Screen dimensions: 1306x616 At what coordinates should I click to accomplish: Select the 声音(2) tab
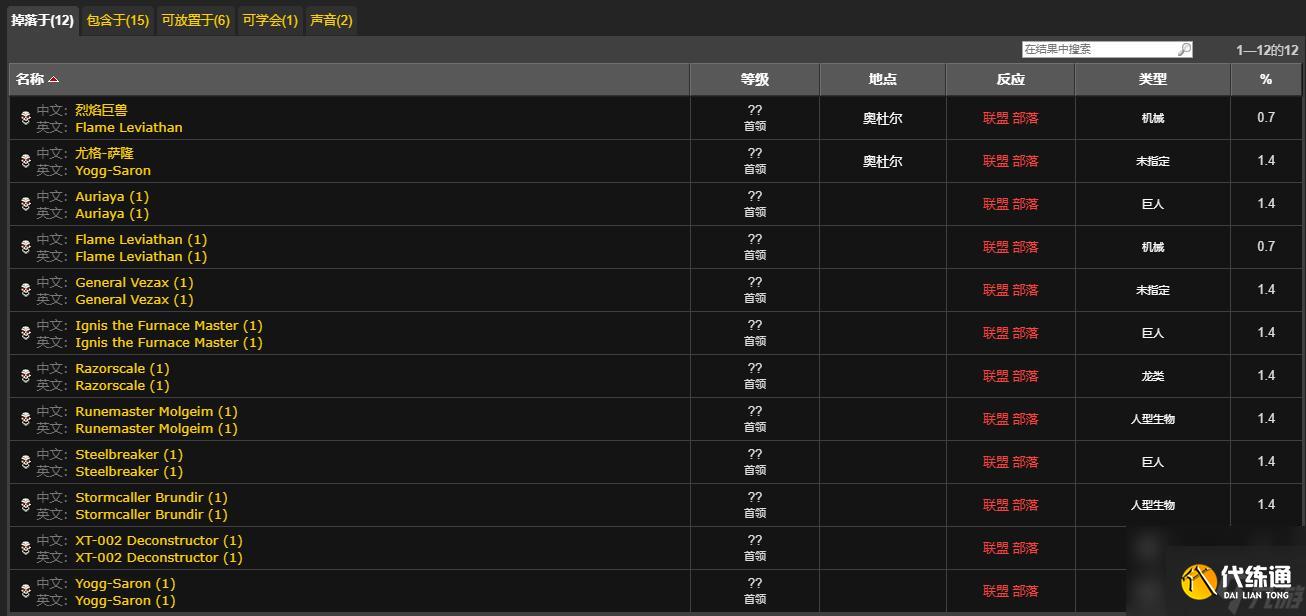331,20
